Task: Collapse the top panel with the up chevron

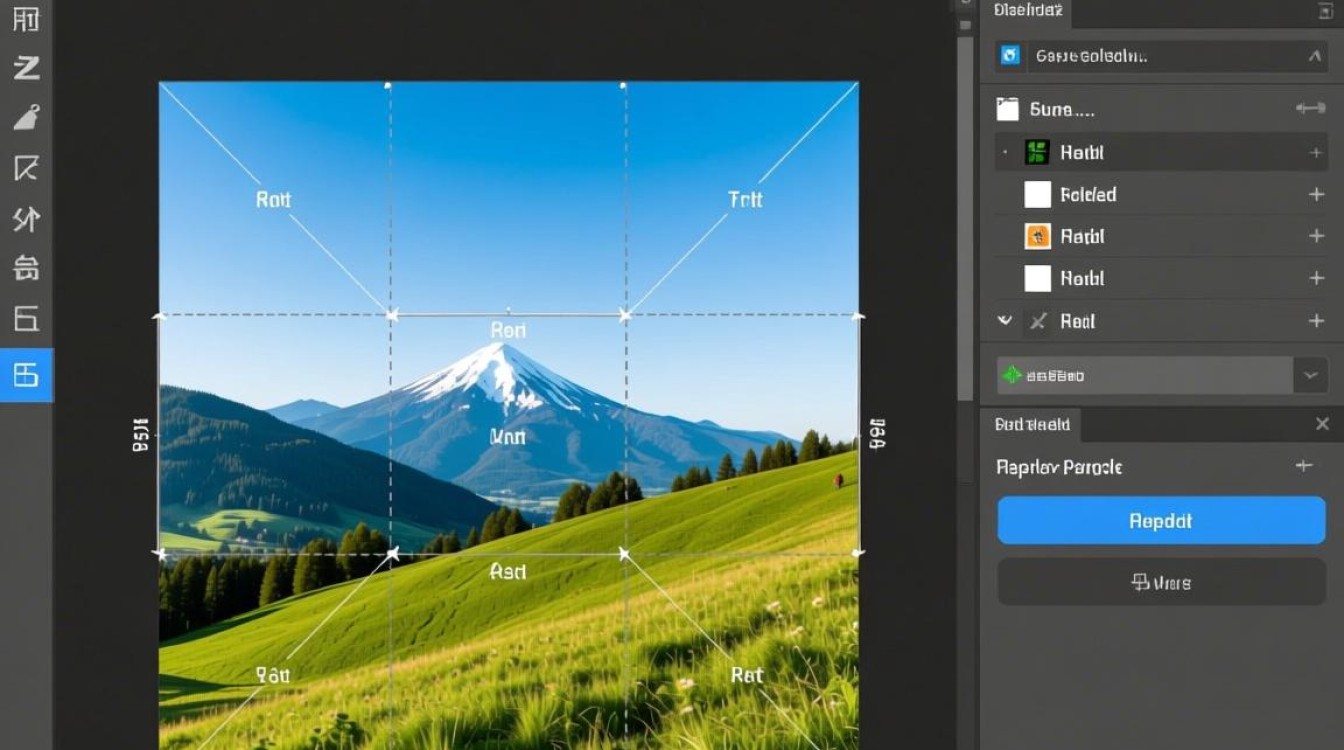Action: click(1315, 57)
